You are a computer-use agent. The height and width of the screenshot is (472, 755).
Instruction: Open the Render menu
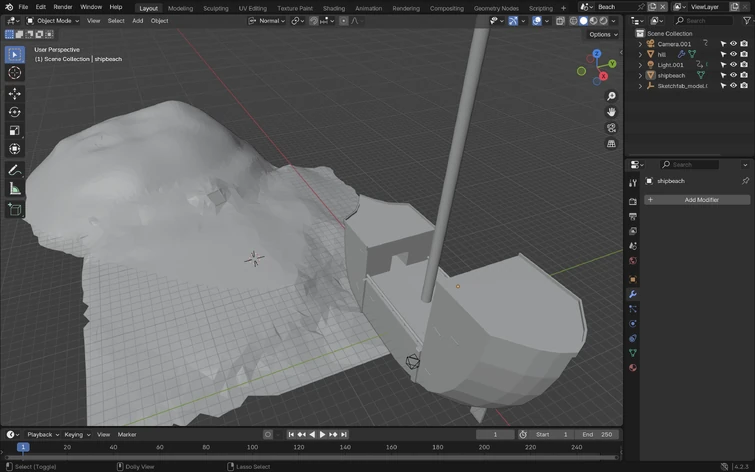63,7
